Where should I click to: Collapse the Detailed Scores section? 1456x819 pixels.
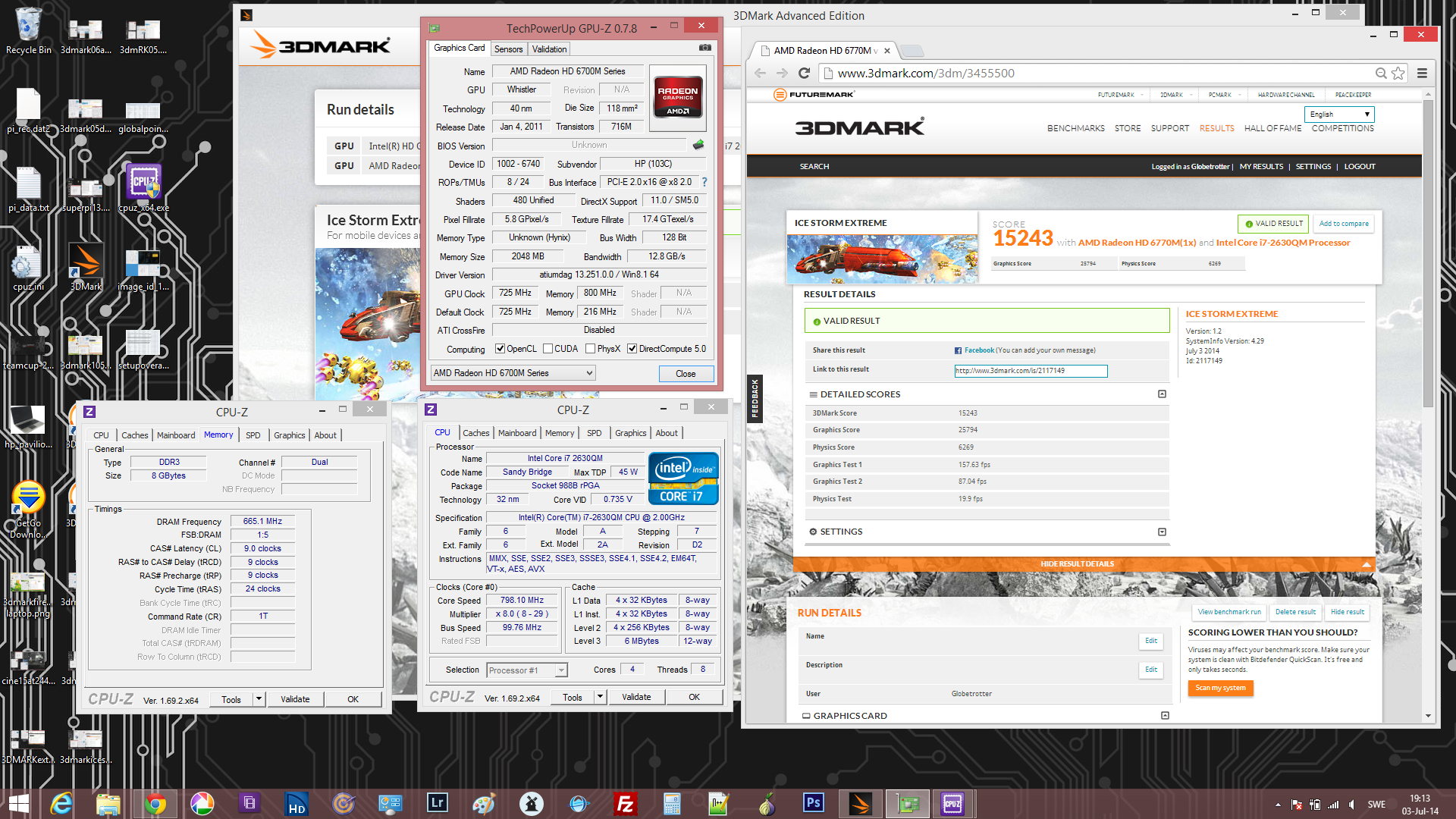(1162, 394)
